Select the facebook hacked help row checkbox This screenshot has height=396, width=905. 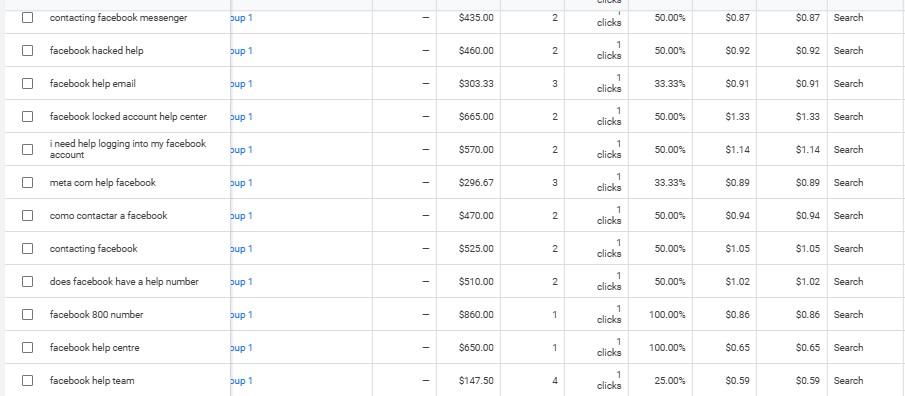tap(28, 50)
